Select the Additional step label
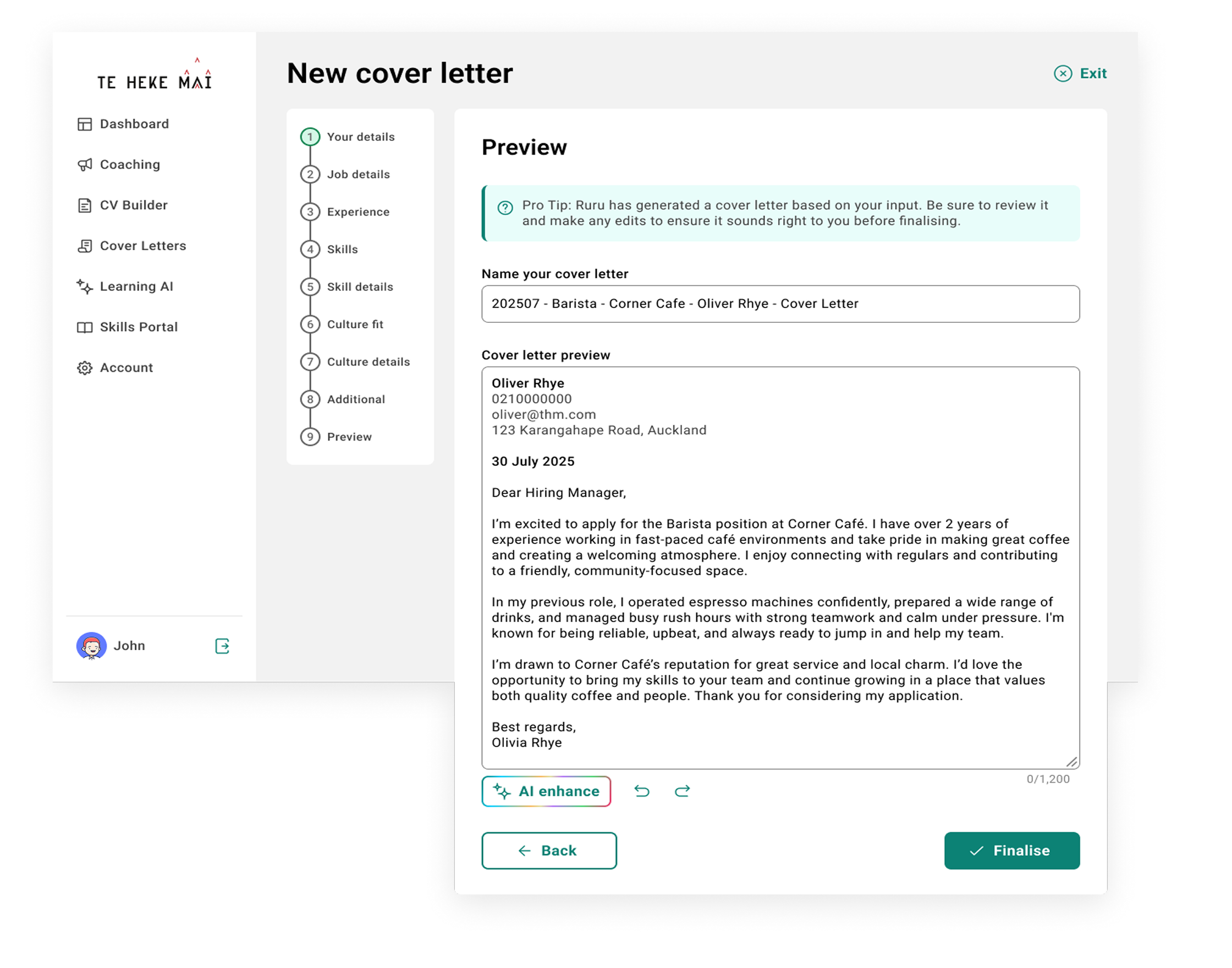The width and height of the screenshot is (1232, 968). point(356,399)
